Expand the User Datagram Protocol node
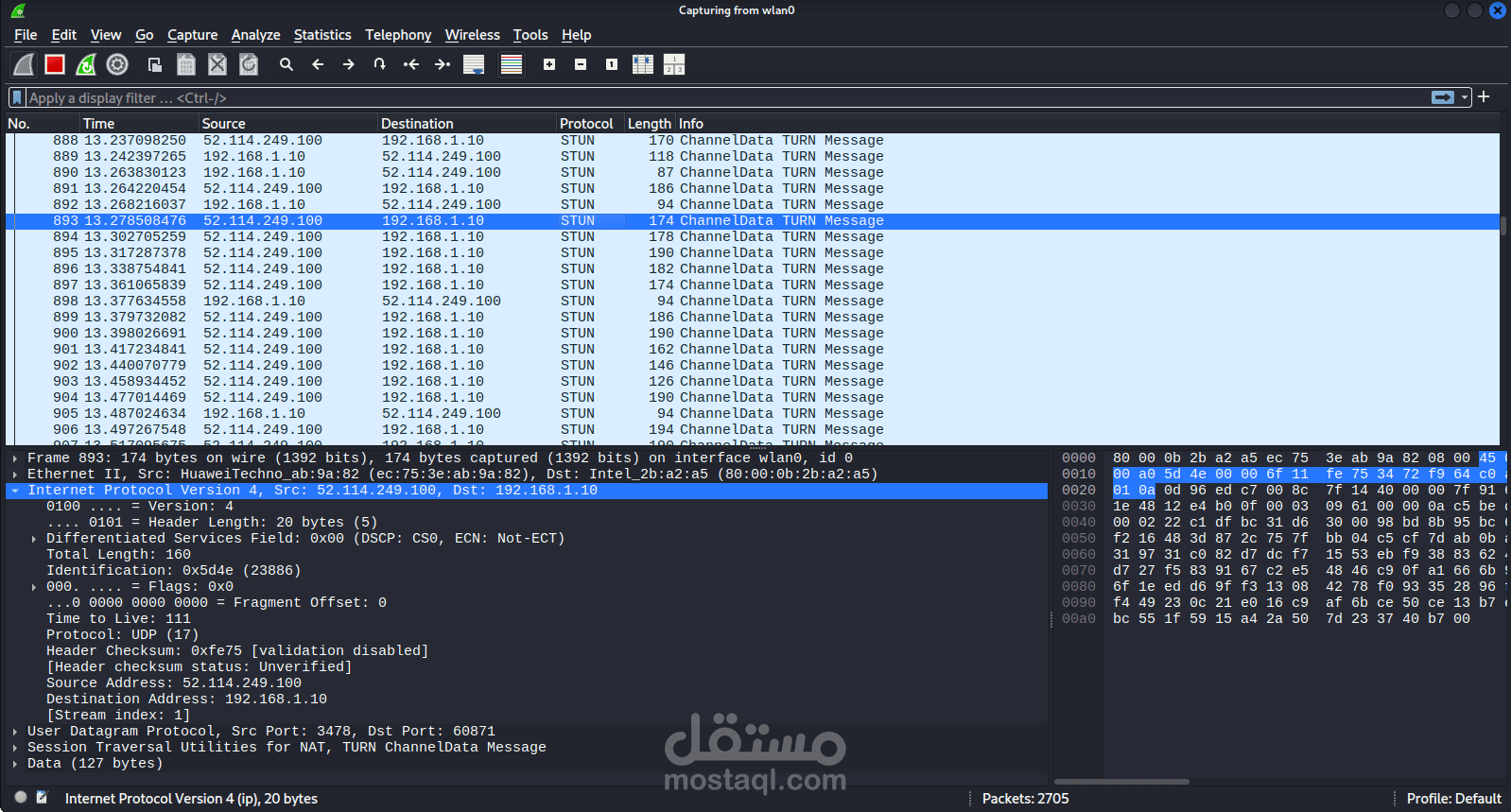The height and width of the screenshot is (812, 1511). click(15, 732)
